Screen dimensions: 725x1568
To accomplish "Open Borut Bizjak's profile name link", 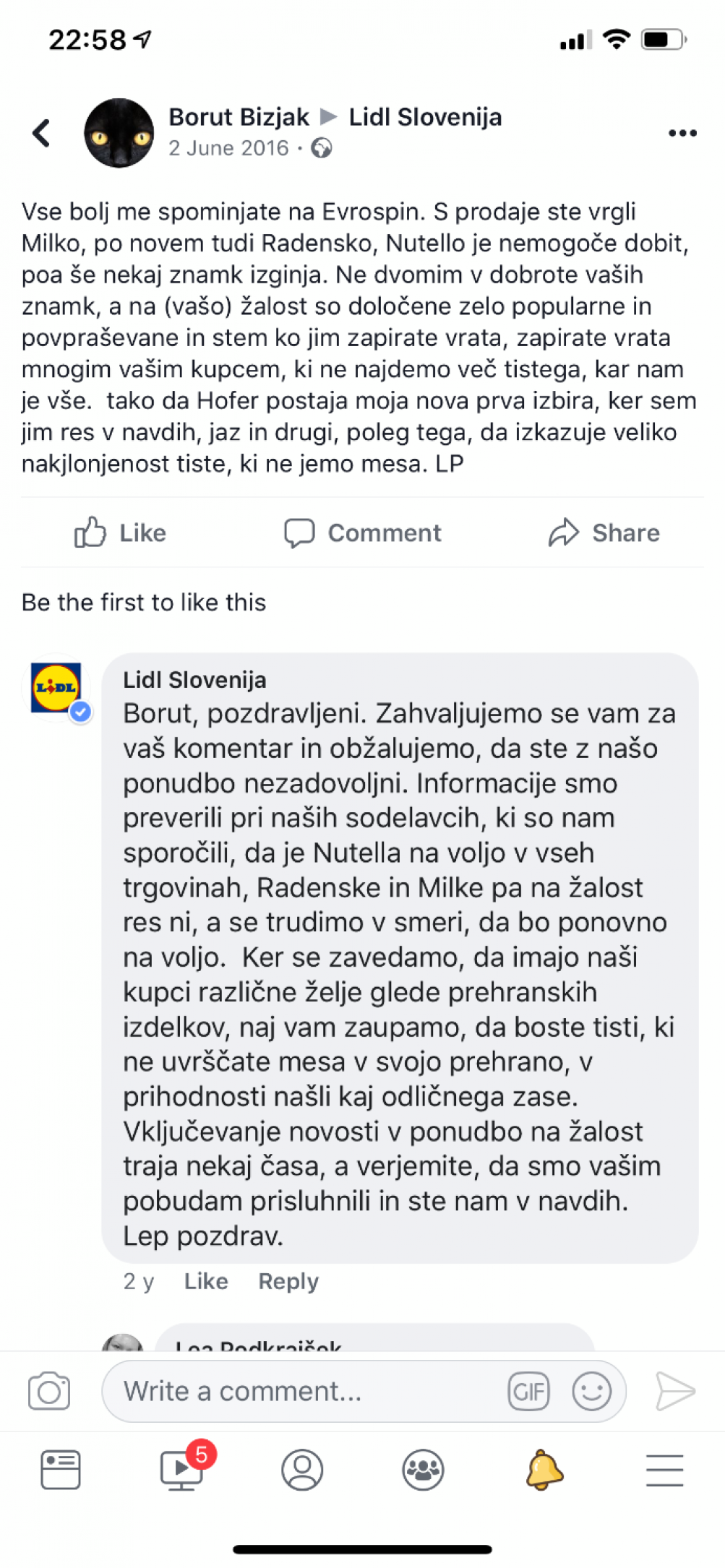I will pyautogui.click(x=239, y=117).
